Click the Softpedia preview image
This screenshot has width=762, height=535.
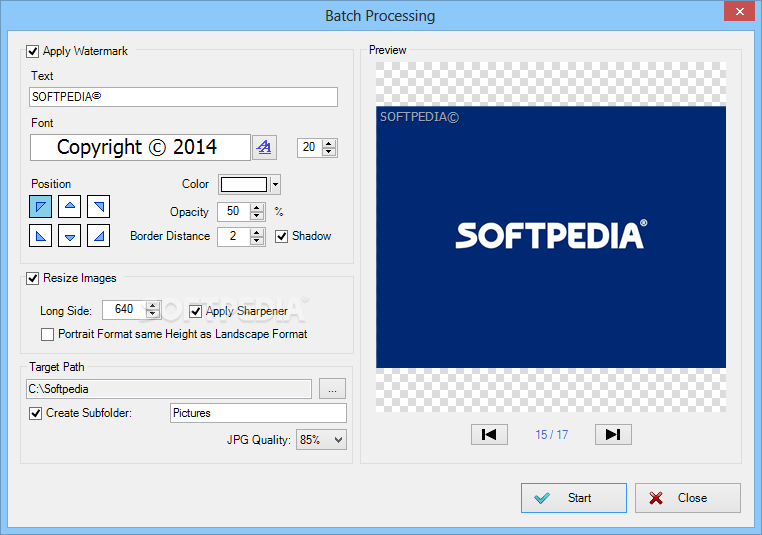pos(551,237)
